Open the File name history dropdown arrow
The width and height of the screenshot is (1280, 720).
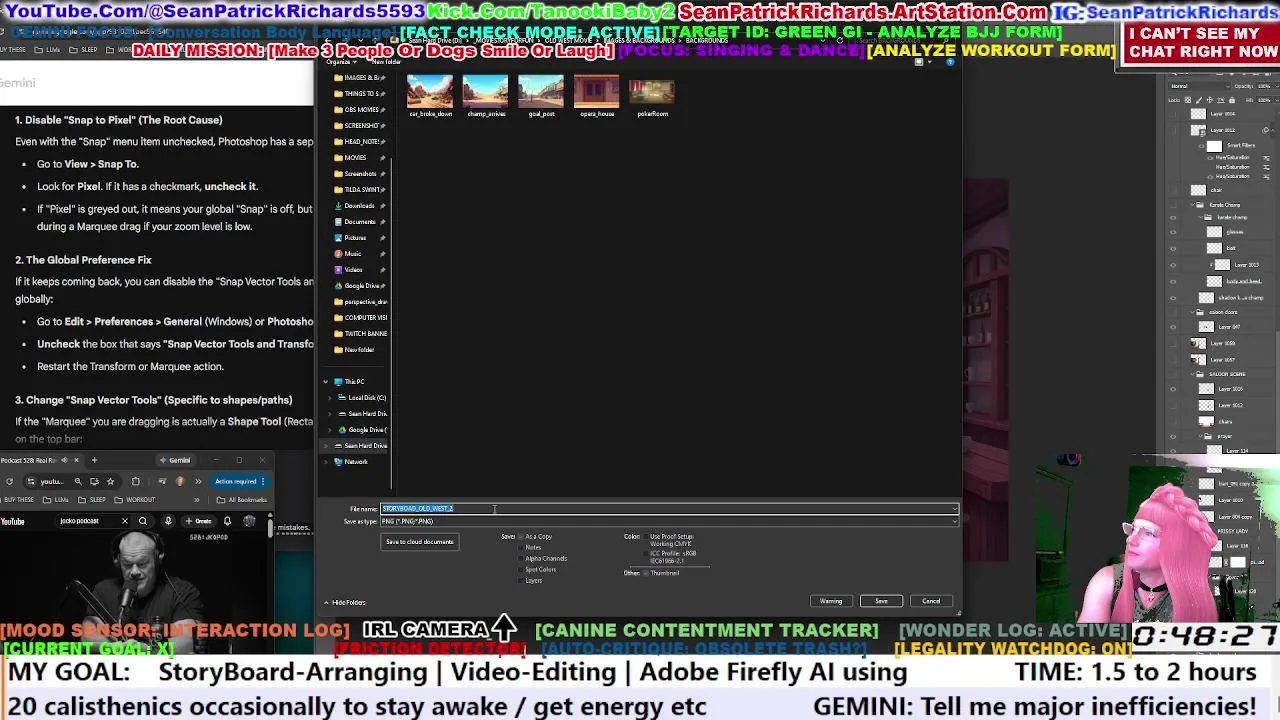coord(954,509)
